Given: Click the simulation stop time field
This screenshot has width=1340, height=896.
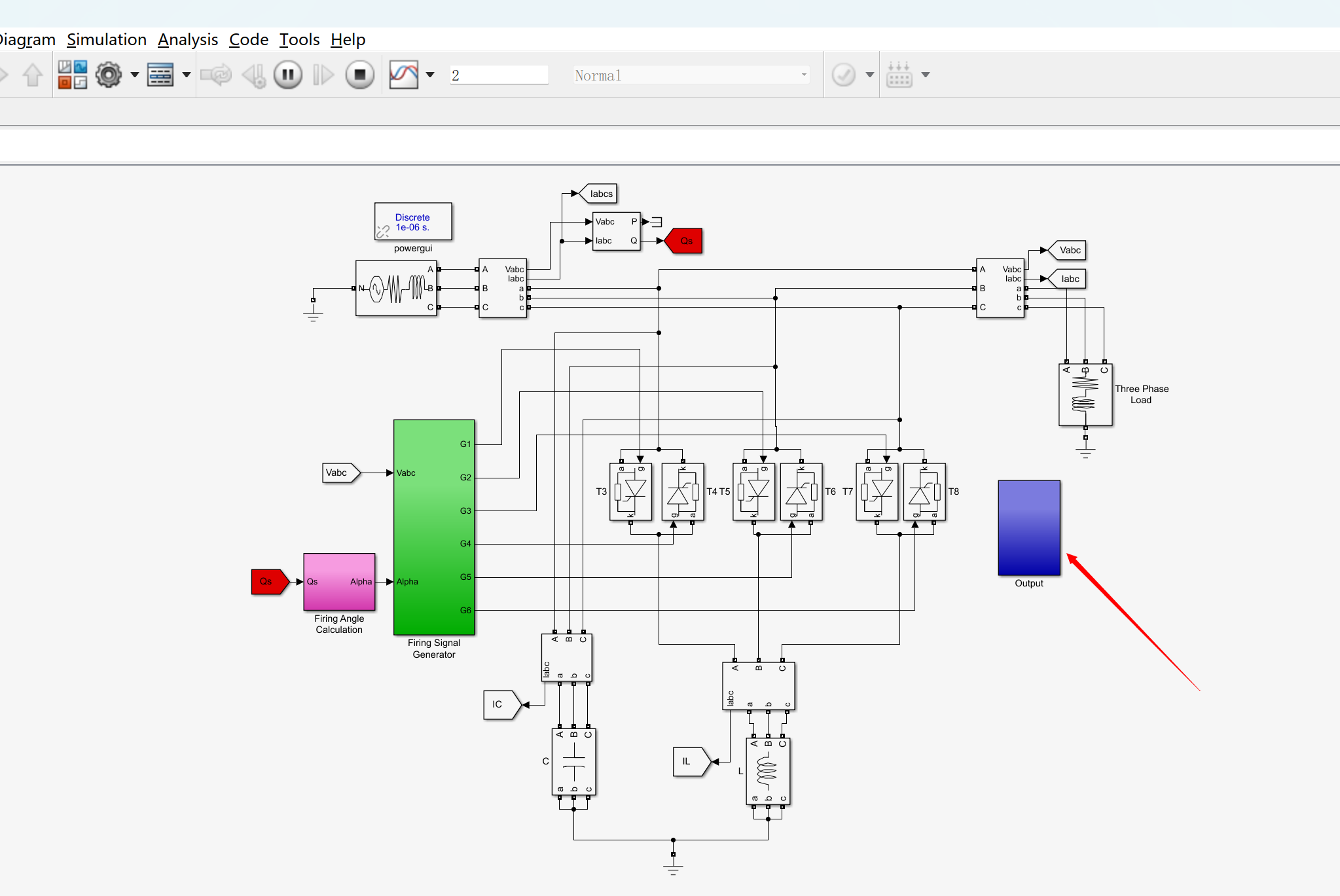Looking at the screenshot, I should (499, 75).
